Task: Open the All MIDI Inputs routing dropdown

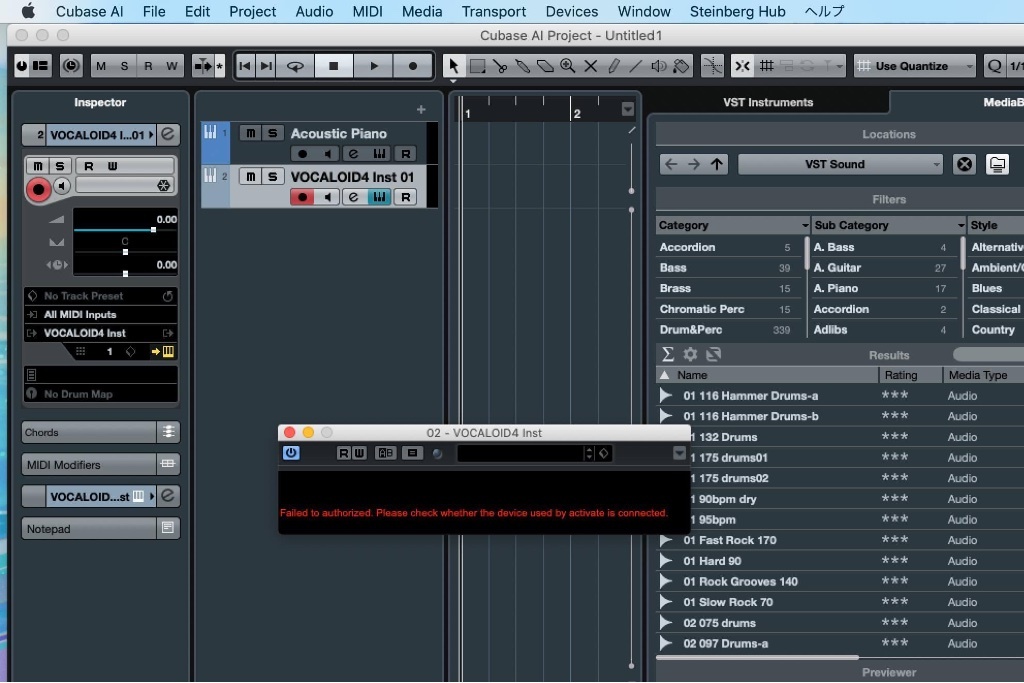Action: point(101,315)
